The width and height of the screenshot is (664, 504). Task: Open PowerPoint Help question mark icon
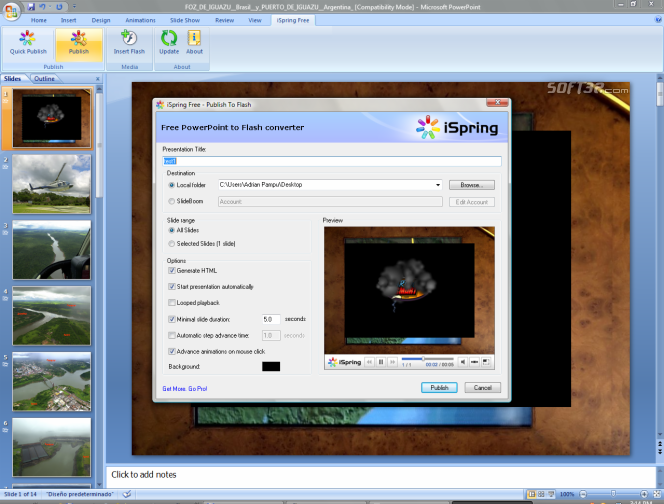pyautogui.click(x=659, y=19)
